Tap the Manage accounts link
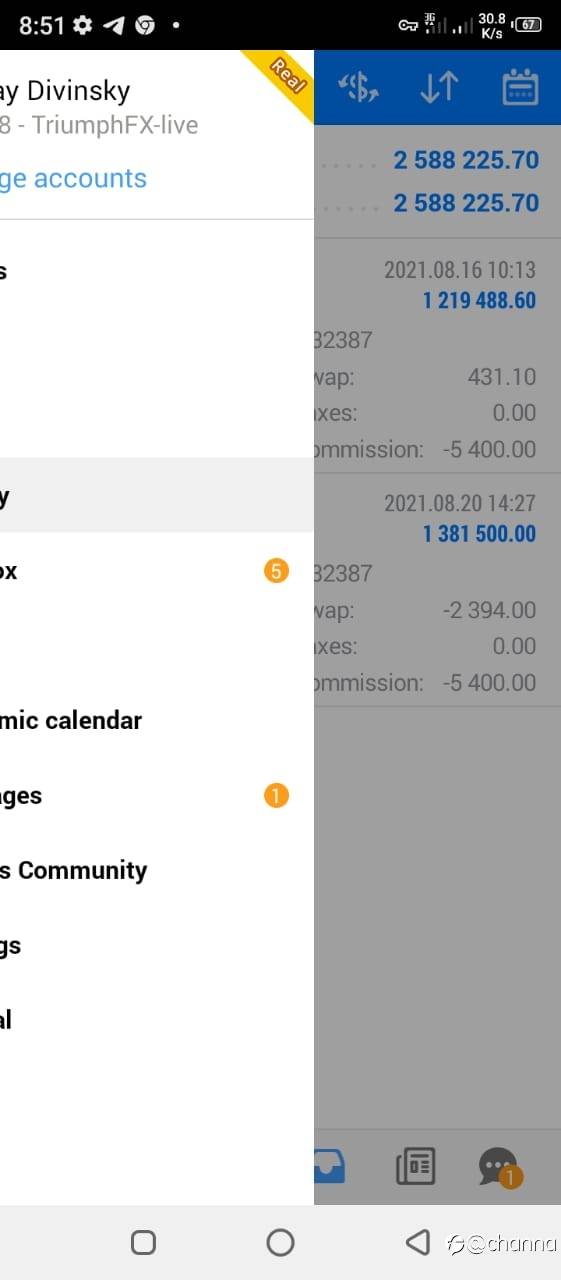 tap(73, 179)
